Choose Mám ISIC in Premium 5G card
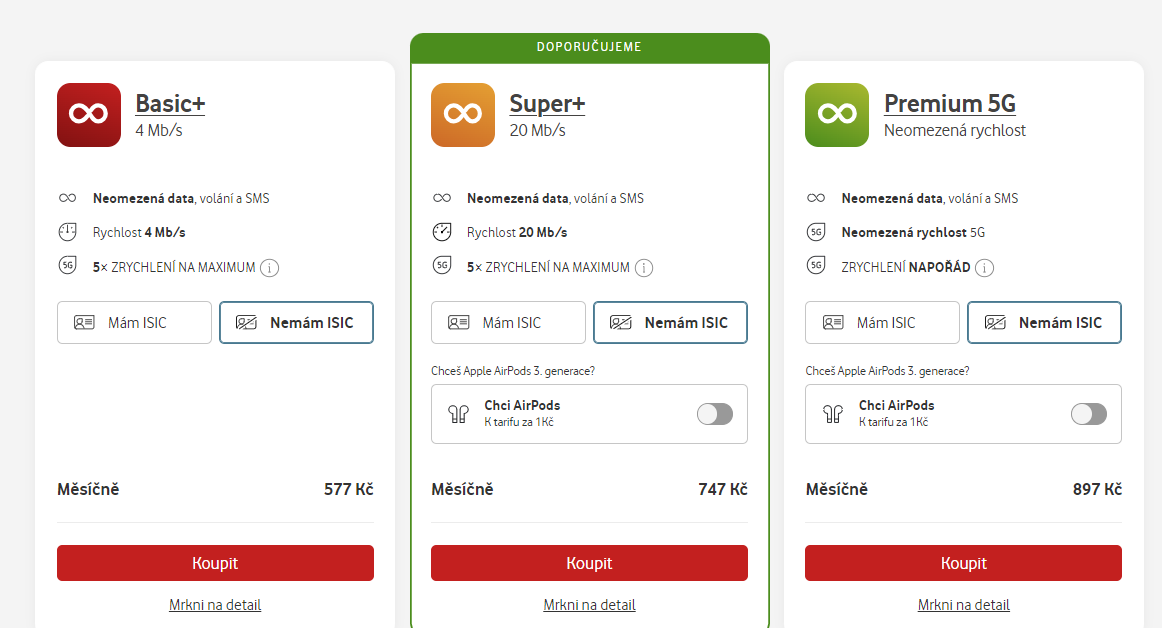1162x628 pixels. pos(883,323)
